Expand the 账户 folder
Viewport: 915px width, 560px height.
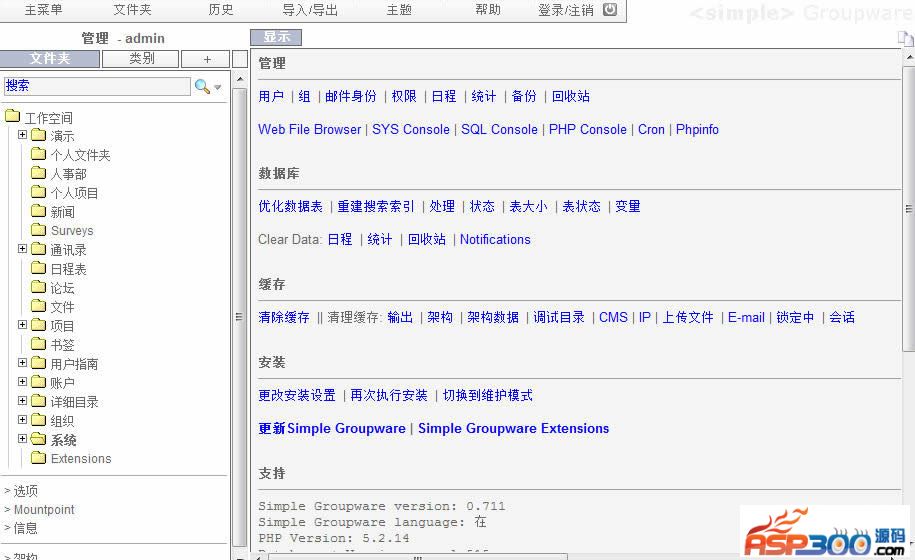tap(22, 382)
